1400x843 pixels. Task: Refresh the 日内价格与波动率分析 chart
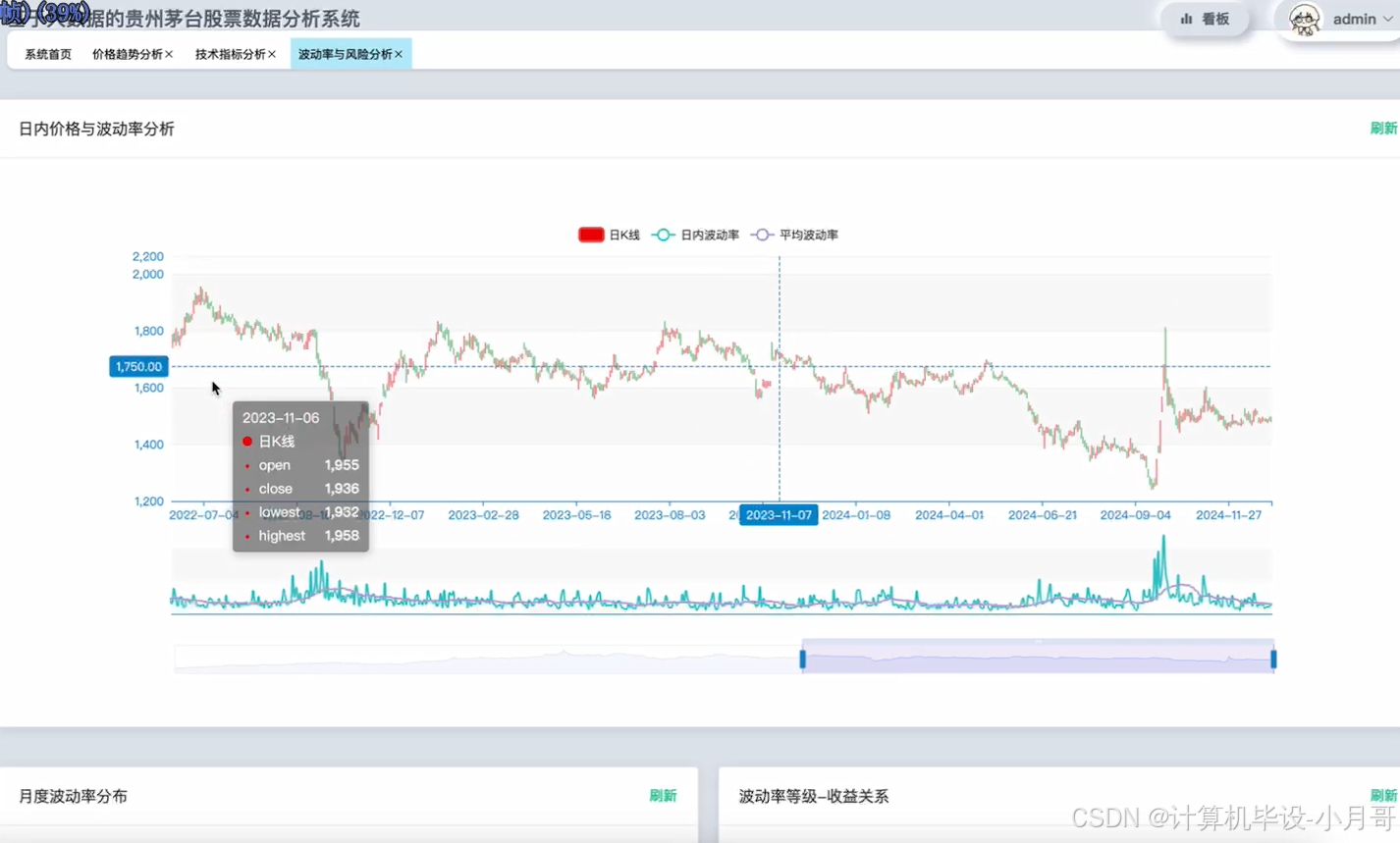click(x=1383, y=129)
